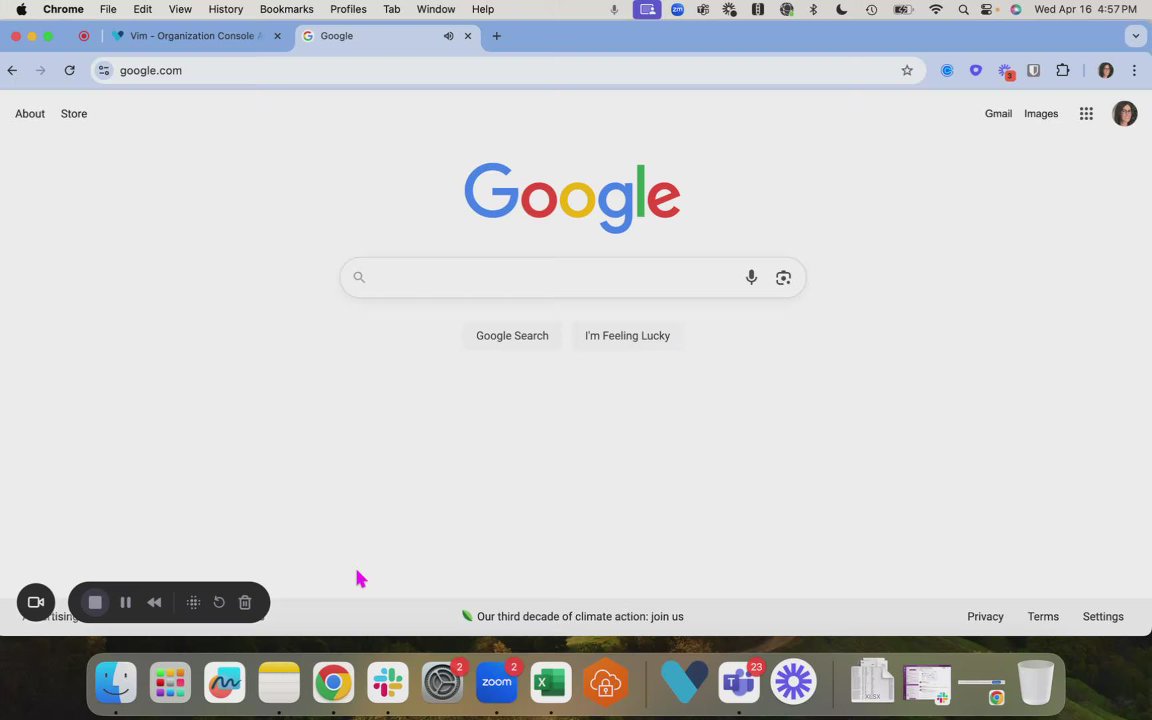Expand the tab search dropdown arrow
Screen dimensions: 1152x720
coord(1135,36)
